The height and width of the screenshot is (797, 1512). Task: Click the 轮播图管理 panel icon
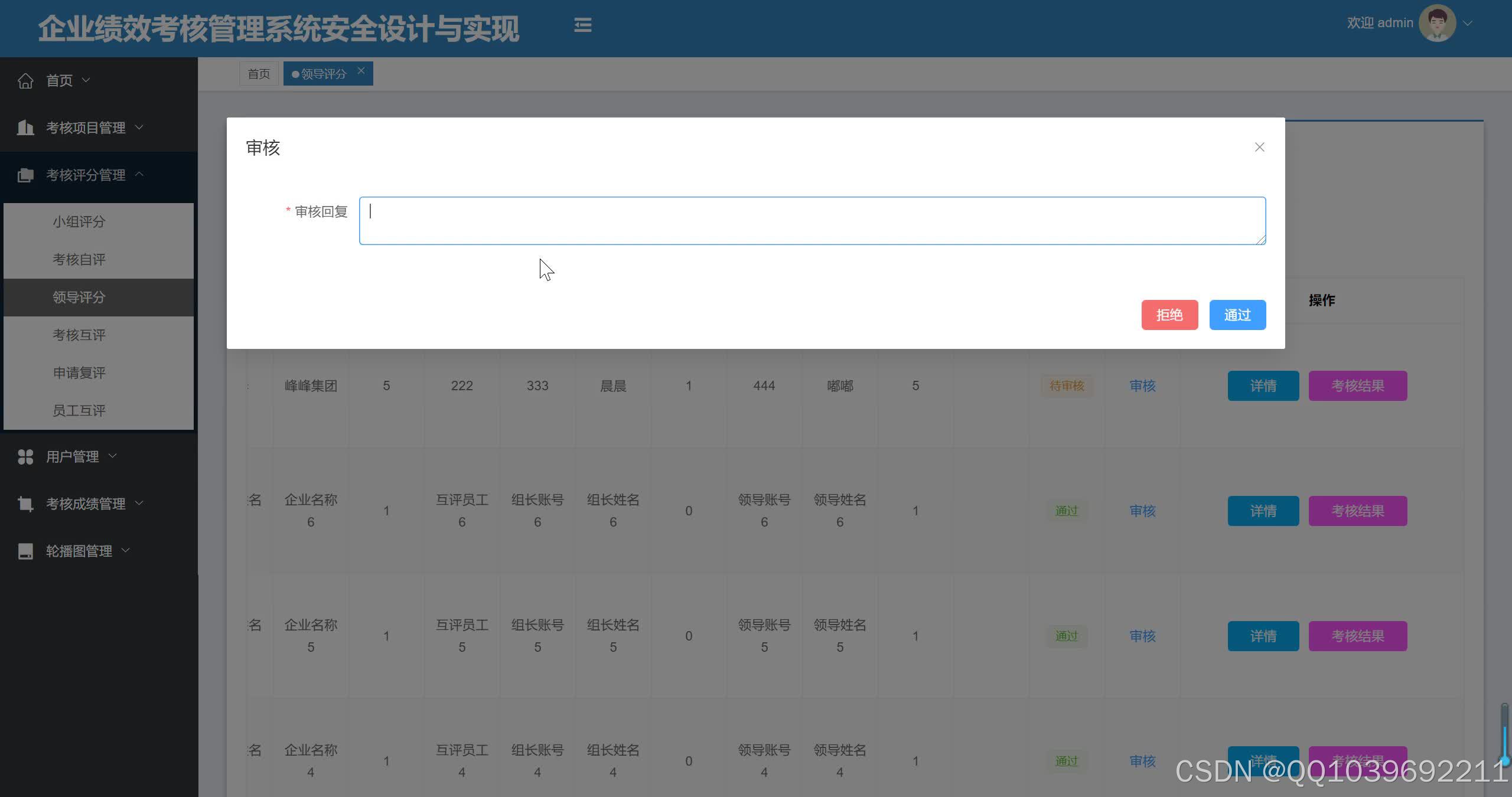point(25,551)
